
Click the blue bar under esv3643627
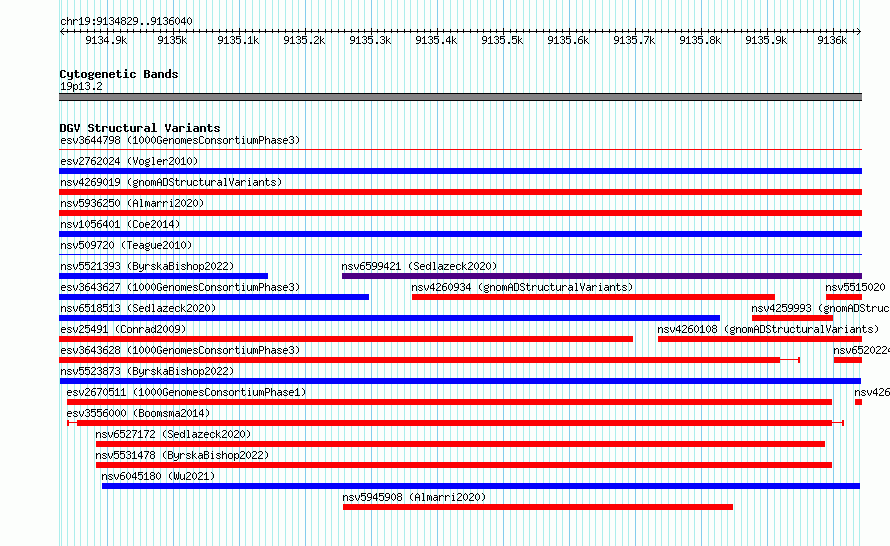(214, 297)
